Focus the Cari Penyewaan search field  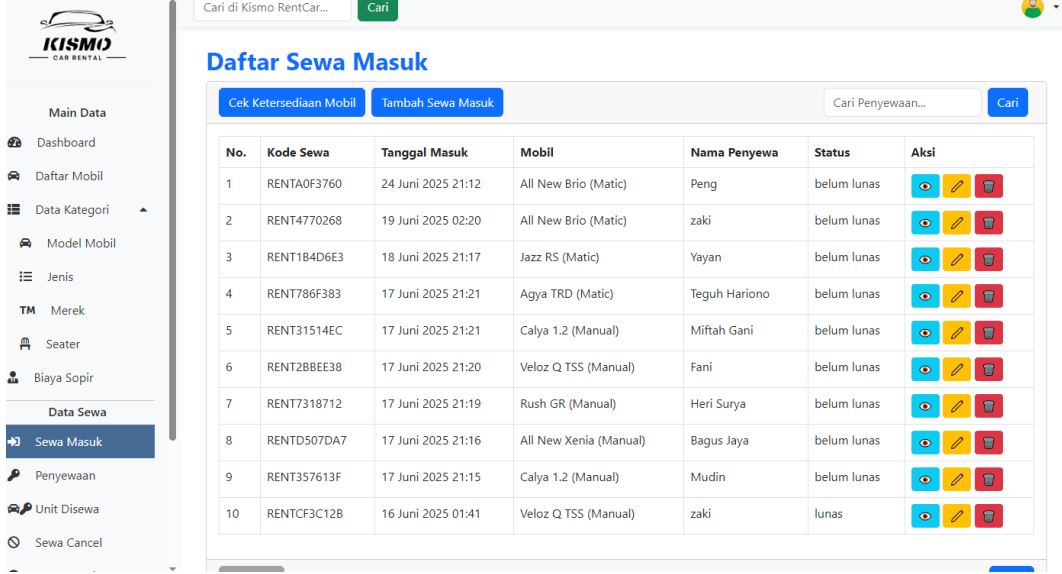[902, 103]
